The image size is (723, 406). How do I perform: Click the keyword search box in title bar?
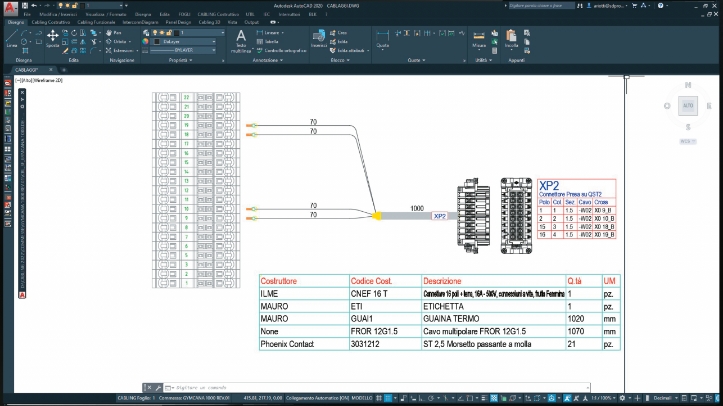click(x=541, y=6)
